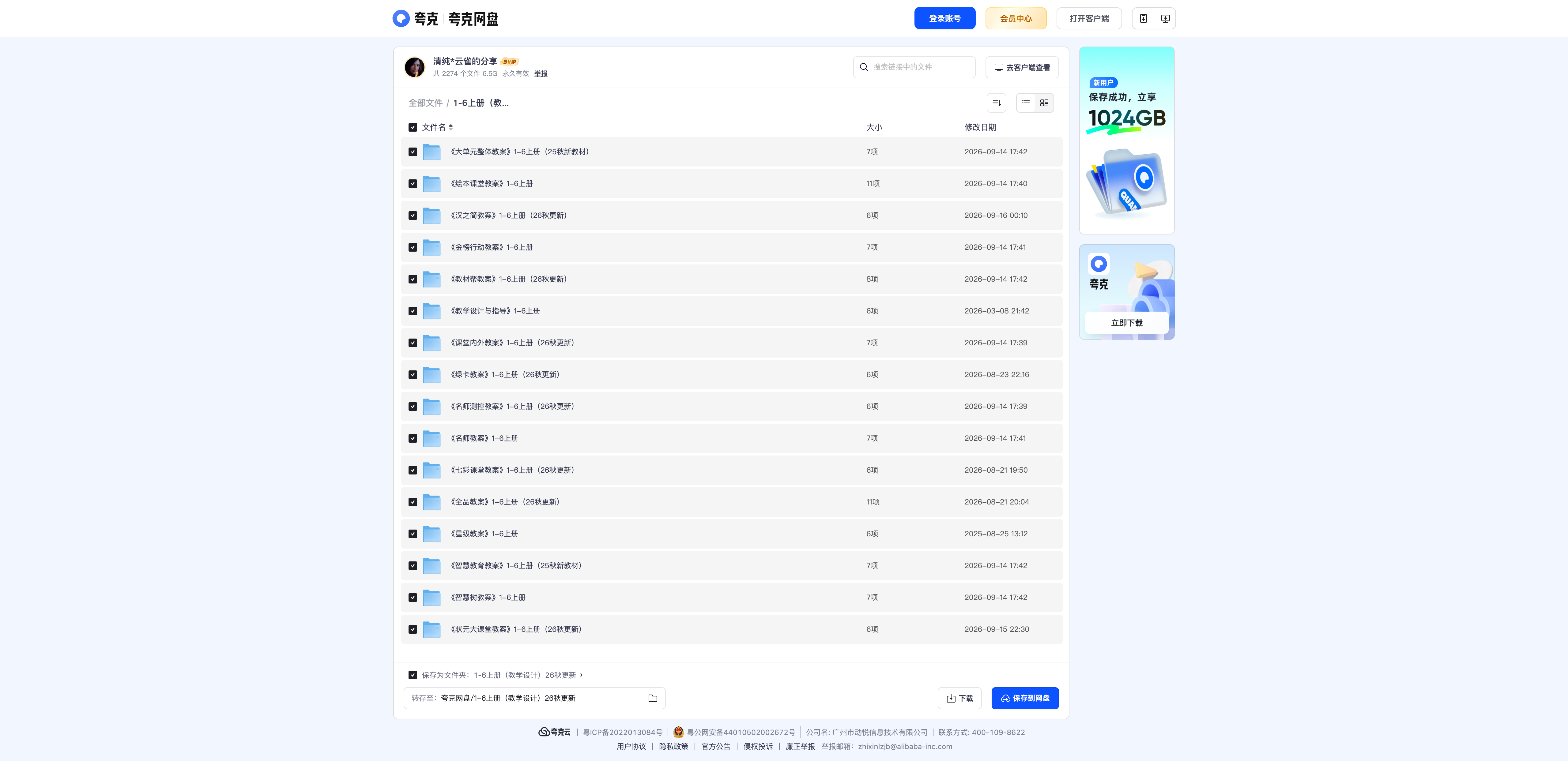This screenshot has height=761, width=1568.
Task: Open 会员中心 in the header
Action: coord(1015,18)
